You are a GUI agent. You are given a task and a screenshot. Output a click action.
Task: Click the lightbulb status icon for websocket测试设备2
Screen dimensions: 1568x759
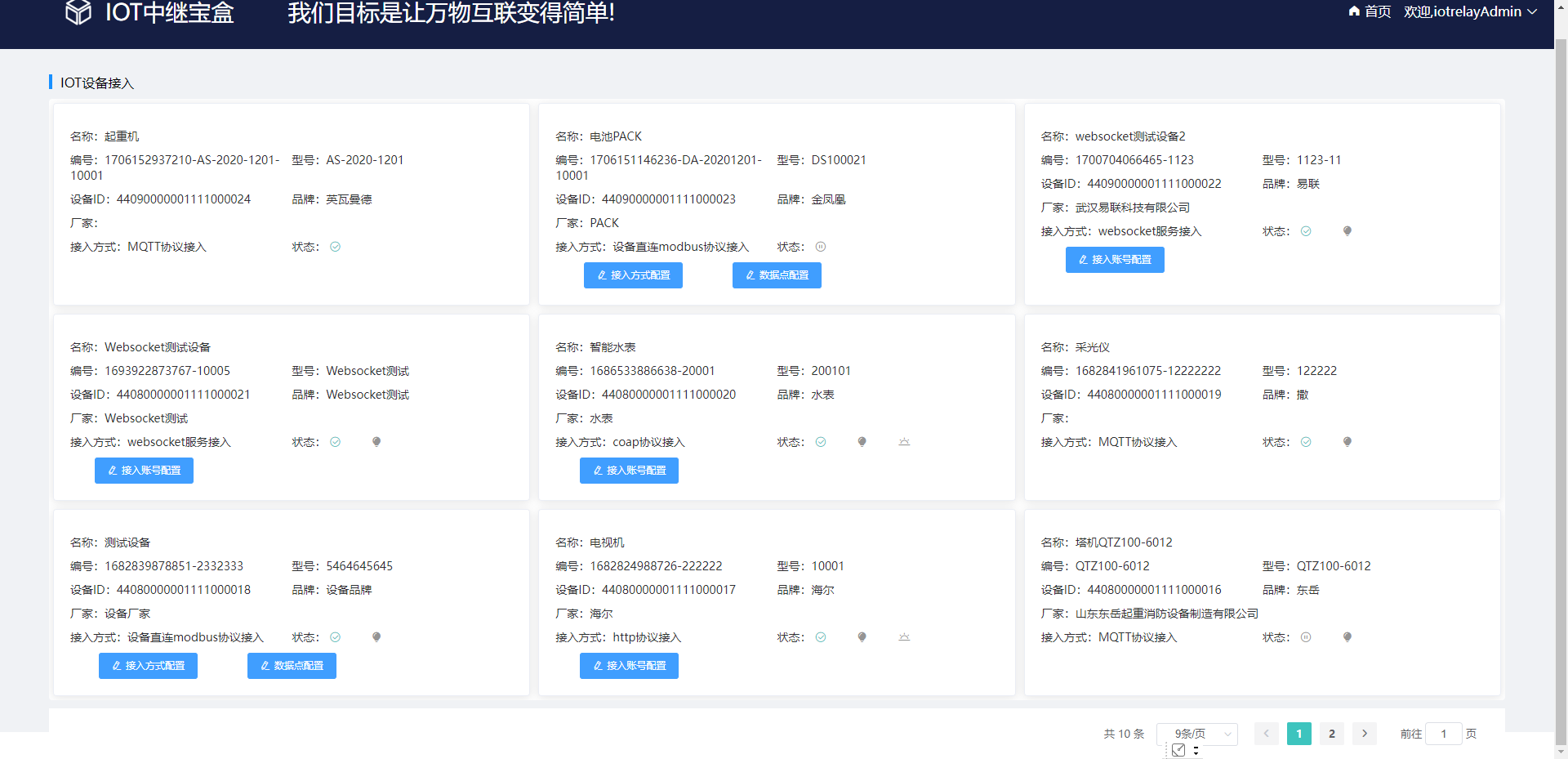(x=1347, y=230)
